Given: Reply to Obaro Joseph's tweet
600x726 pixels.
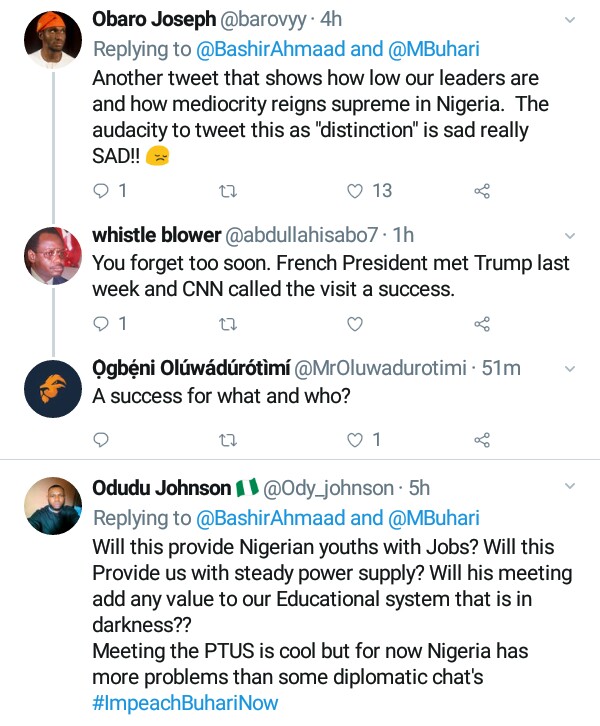Looking at the screenshot, I should (x=100, y=191).
